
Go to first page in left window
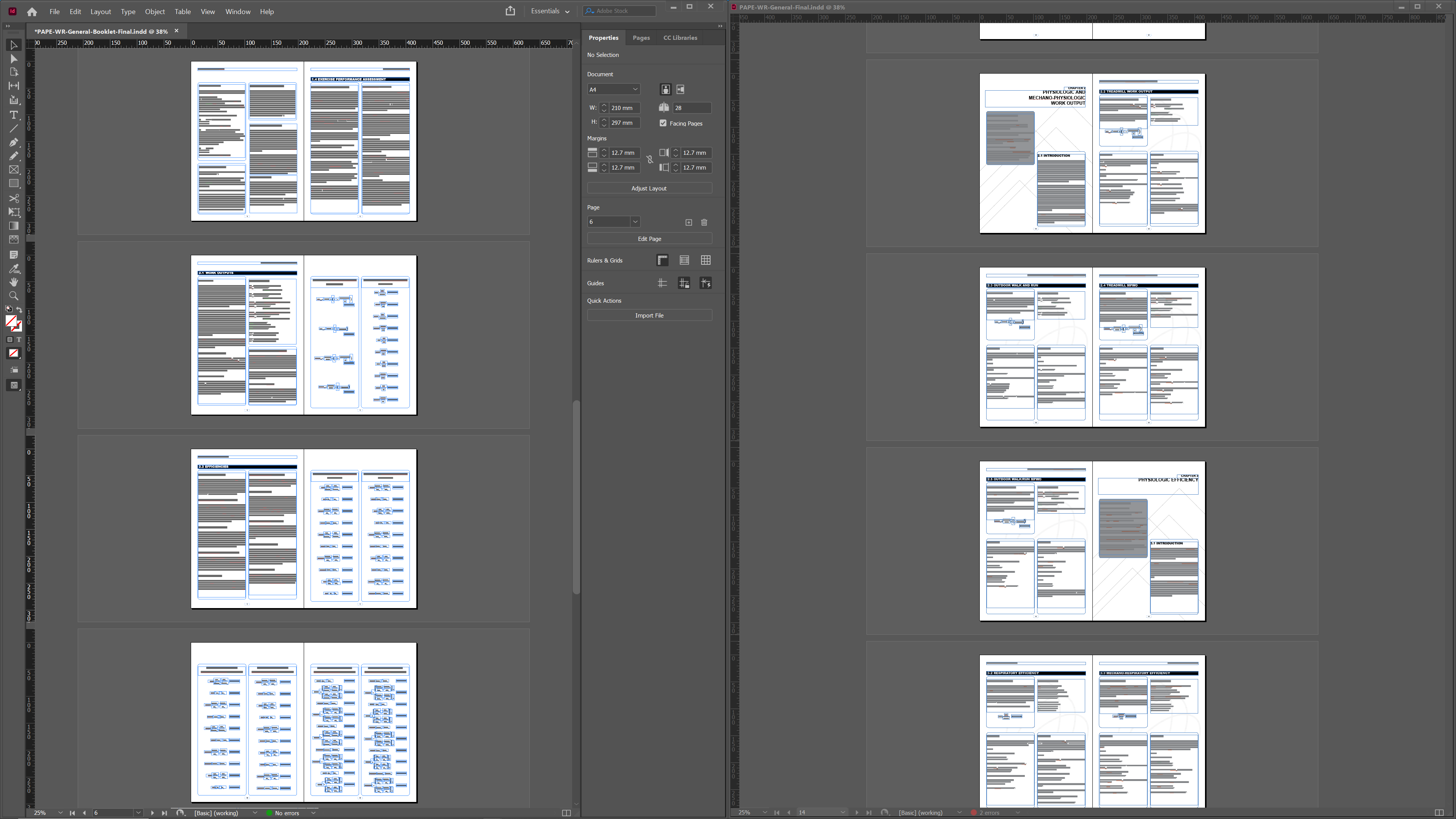[72, 813]
